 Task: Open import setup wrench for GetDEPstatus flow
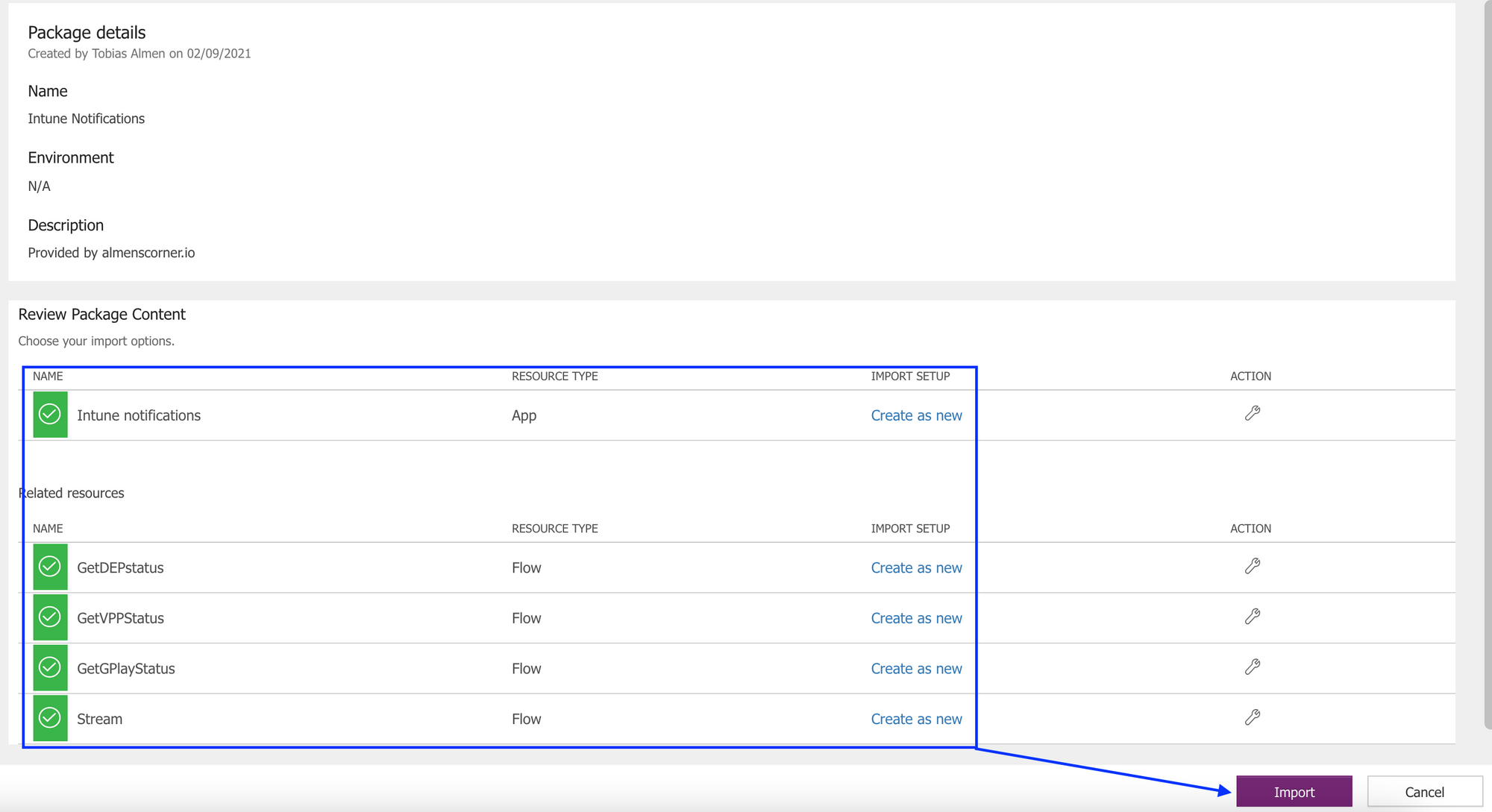click(x=1254, y=565)
